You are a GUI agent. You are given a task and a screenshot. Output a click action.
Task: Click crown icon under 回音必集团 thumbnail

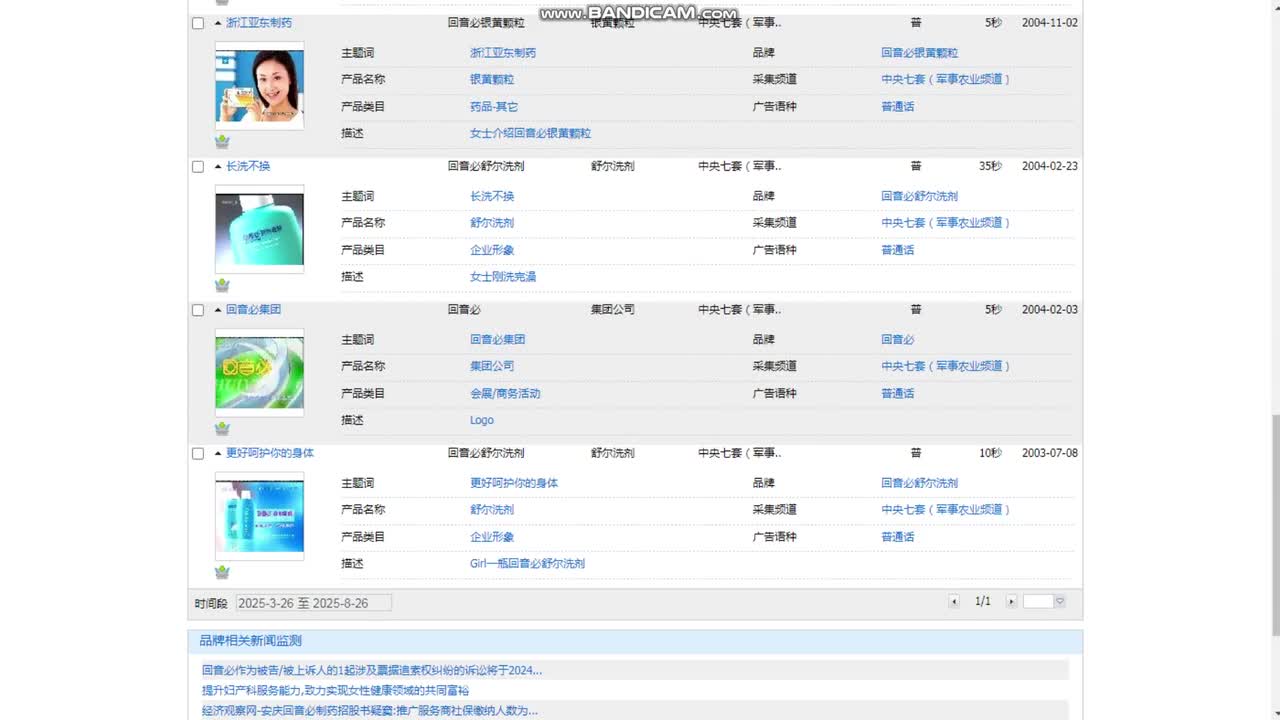[222, 428]
